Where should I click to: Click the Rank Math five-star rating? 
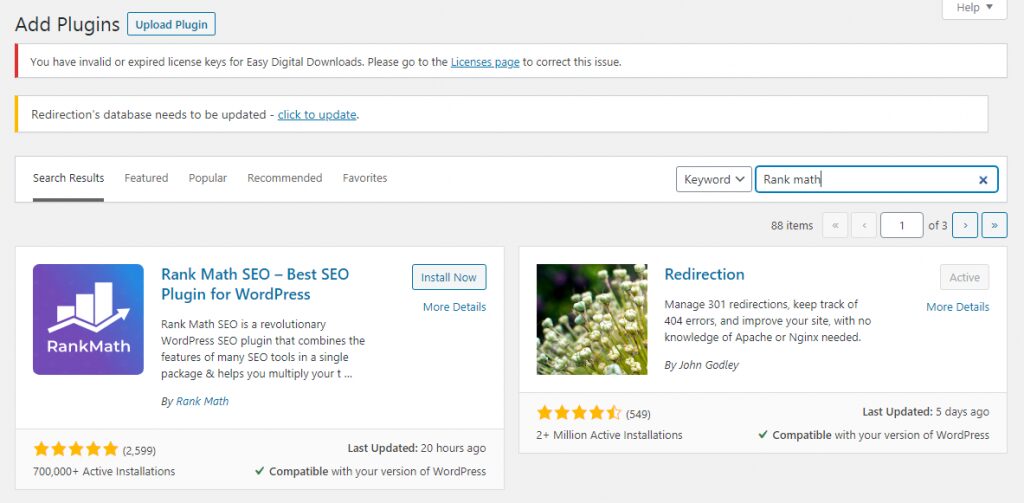pos(76,449)
